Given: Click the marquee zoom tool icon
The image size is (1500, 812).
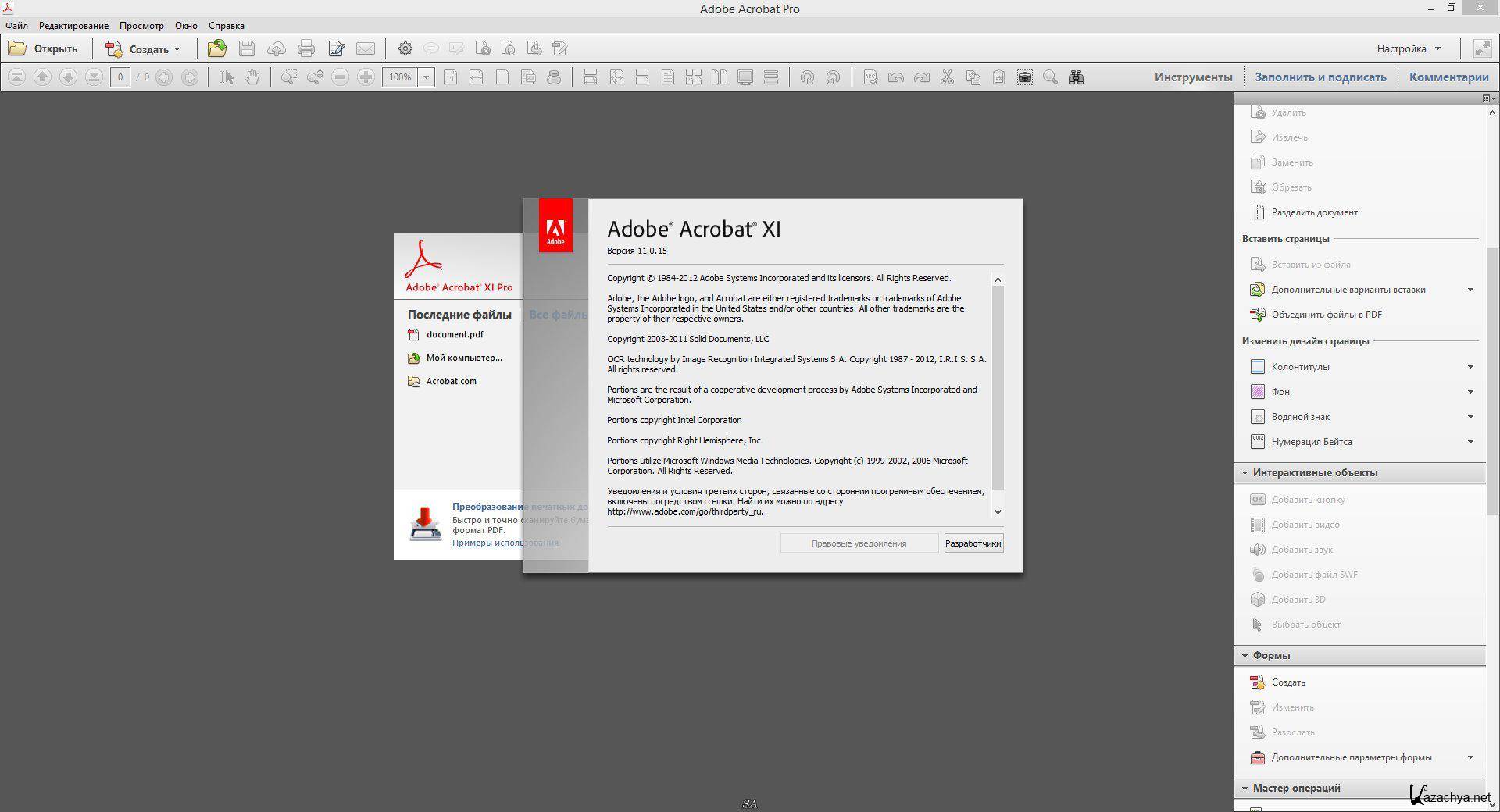Looking at the screenshot, I should pyautogui.click(x=288, y=77).
